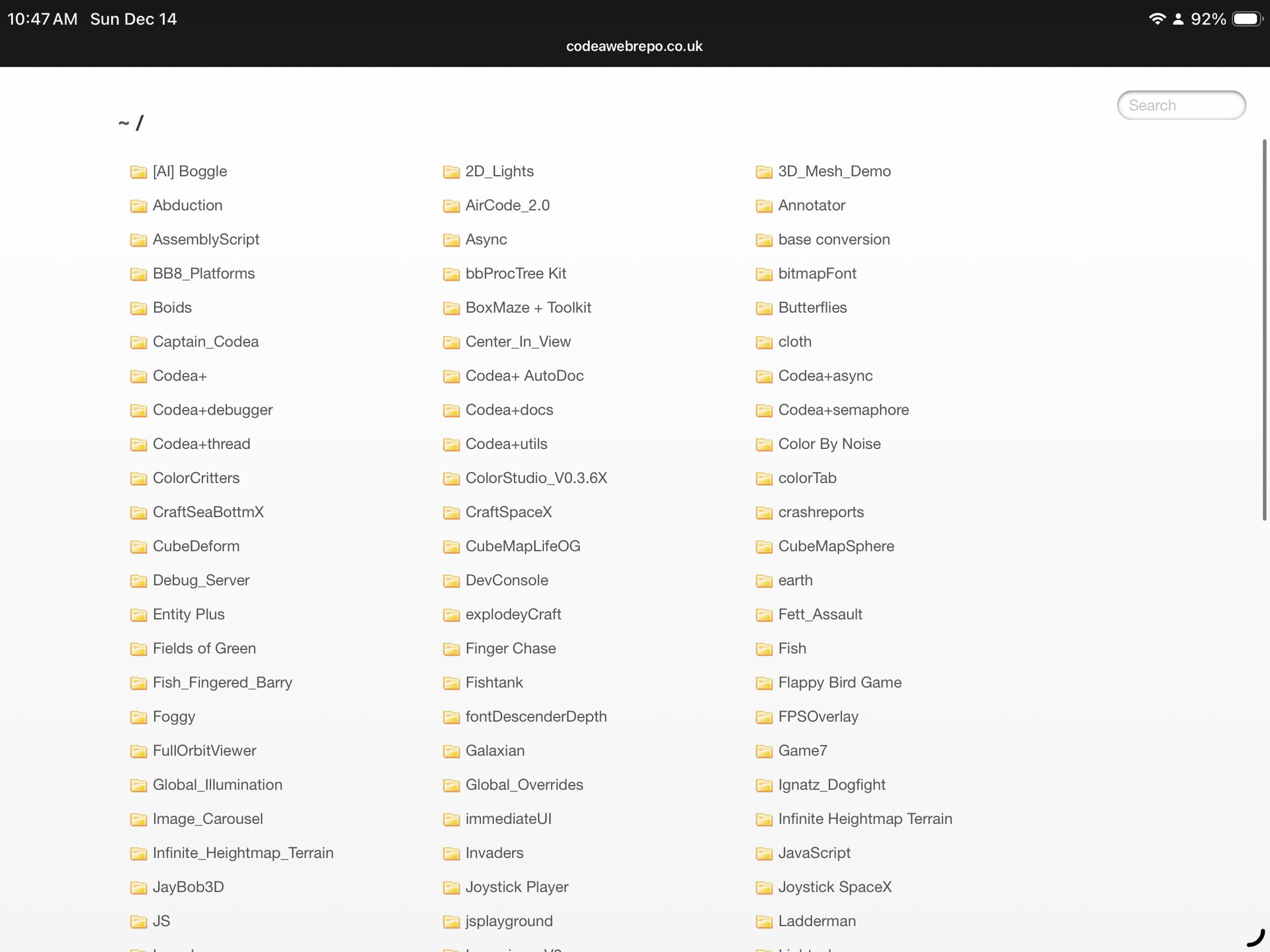Click folder icon beside Flappy Bird Game

[764, 683]
